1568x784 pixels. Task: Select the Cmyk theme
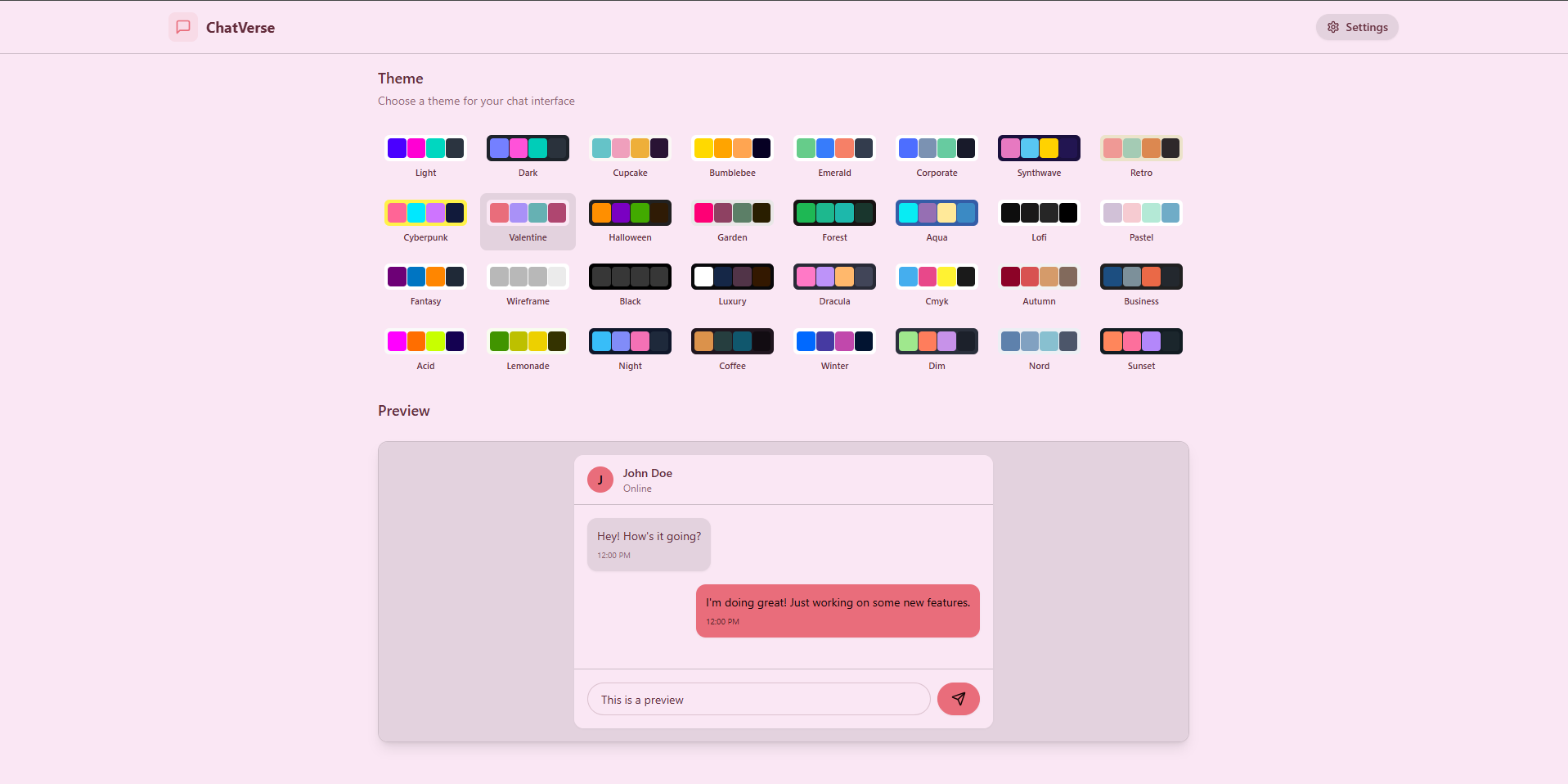(x=937, y=286)
